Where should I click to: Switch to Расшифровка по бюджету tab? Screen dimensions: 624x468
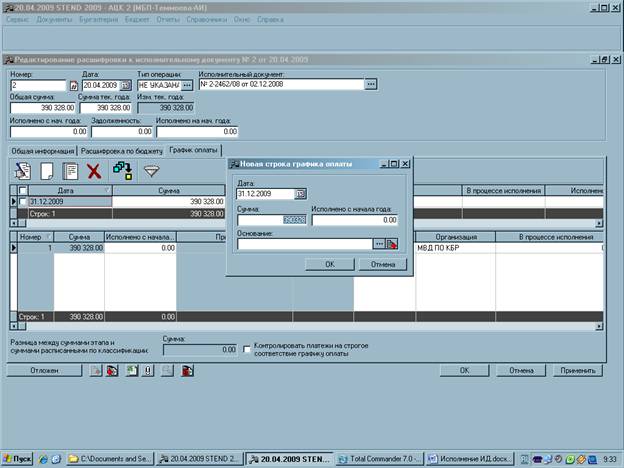click(122, 150)
